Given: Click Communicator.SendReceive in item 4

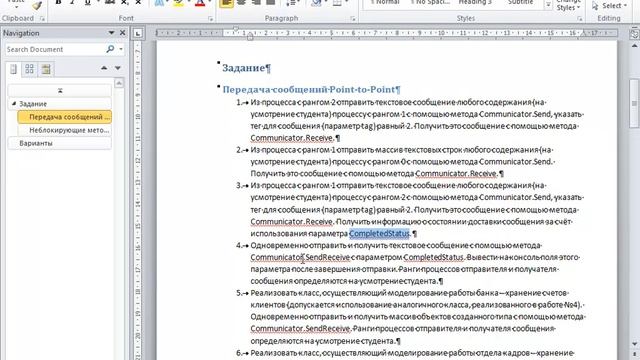Looking at the screenshot, I should click(300, 257).
